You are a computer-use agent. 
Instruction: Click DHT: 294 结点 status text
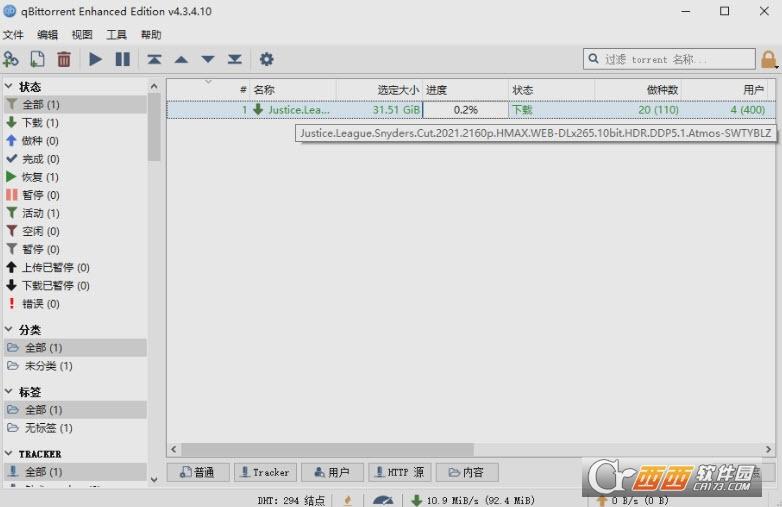click(x=291, y=500)
